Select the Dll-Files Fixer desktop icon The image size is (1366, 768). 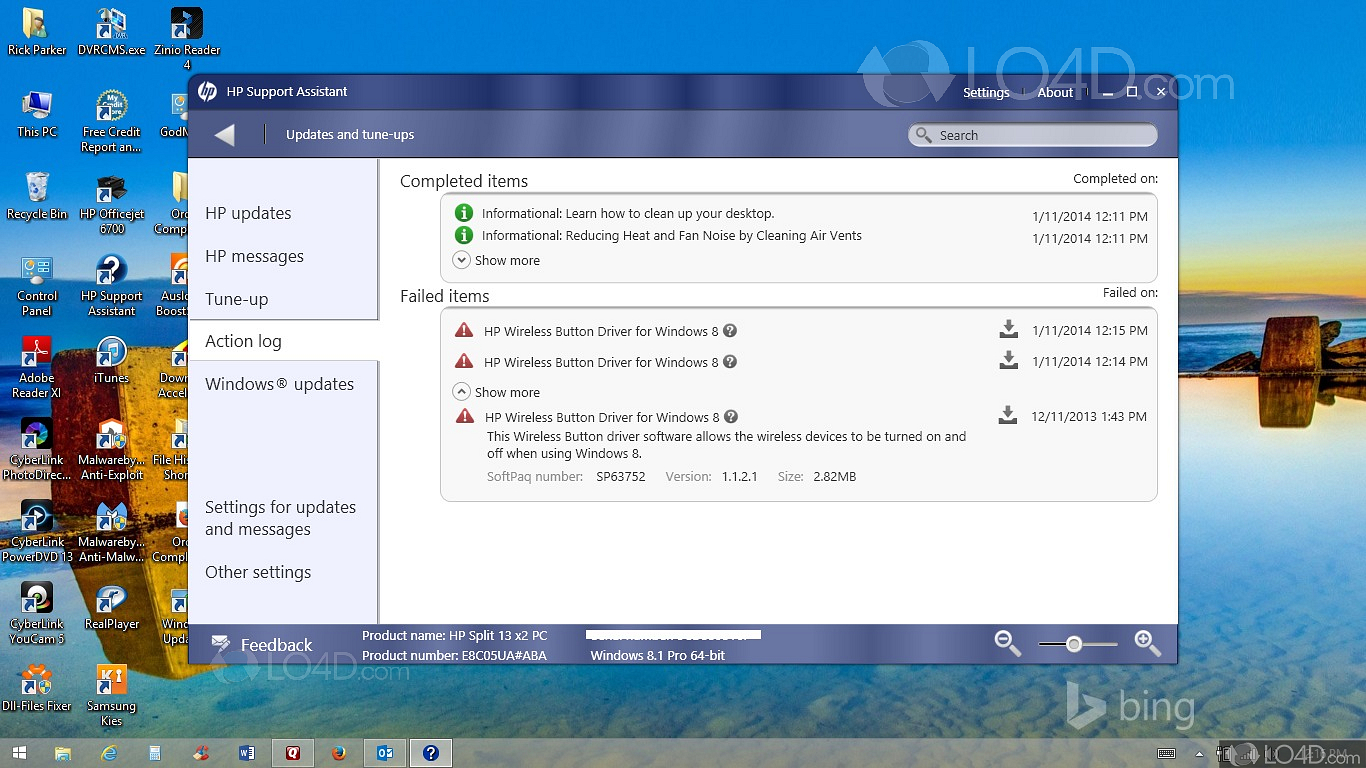(x=37, y=688)
